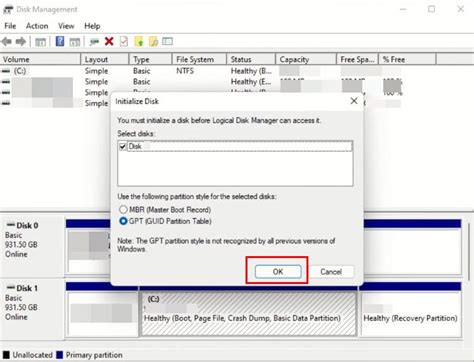Click the red X Delete toolbar icon
This screenshot has height=362, width=474.
pos(109,41)
